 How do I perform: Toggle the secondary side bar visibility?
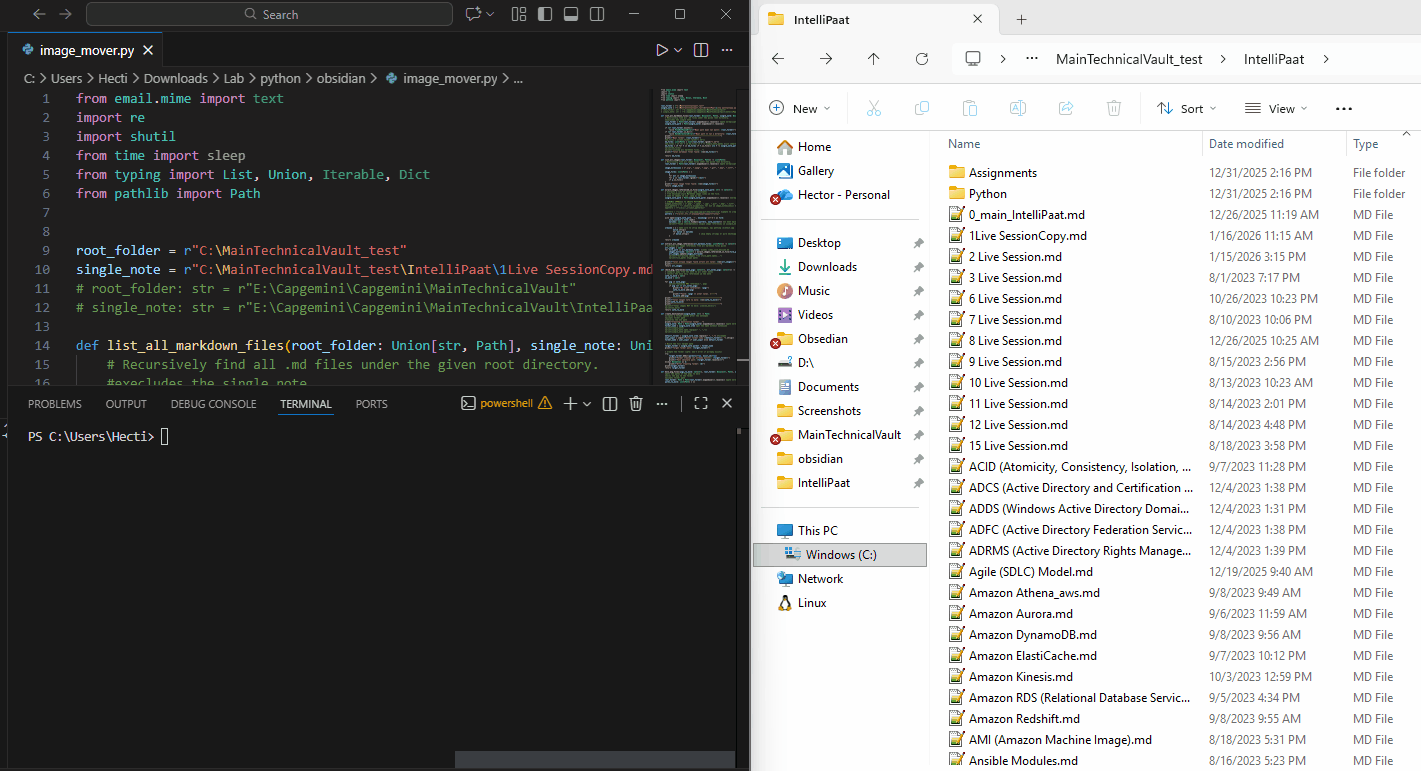click(x=597, y=14)
